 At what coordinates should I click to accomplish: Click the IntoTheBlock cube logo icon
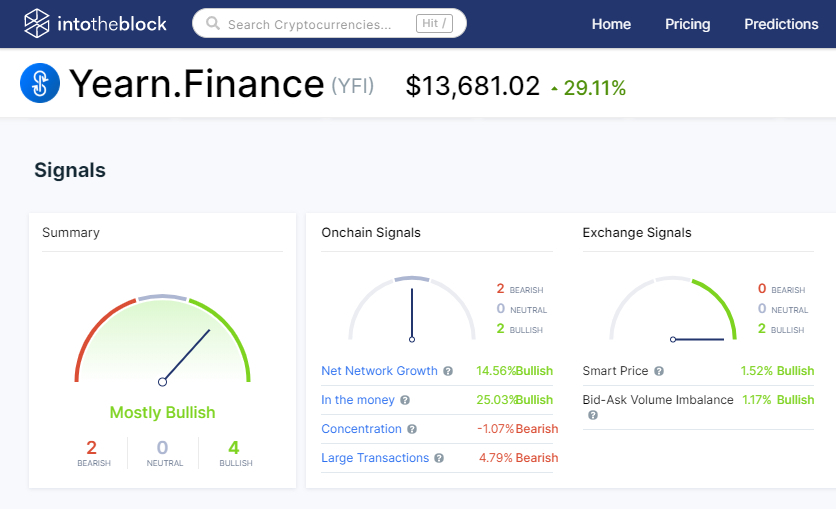click(37, 23)
